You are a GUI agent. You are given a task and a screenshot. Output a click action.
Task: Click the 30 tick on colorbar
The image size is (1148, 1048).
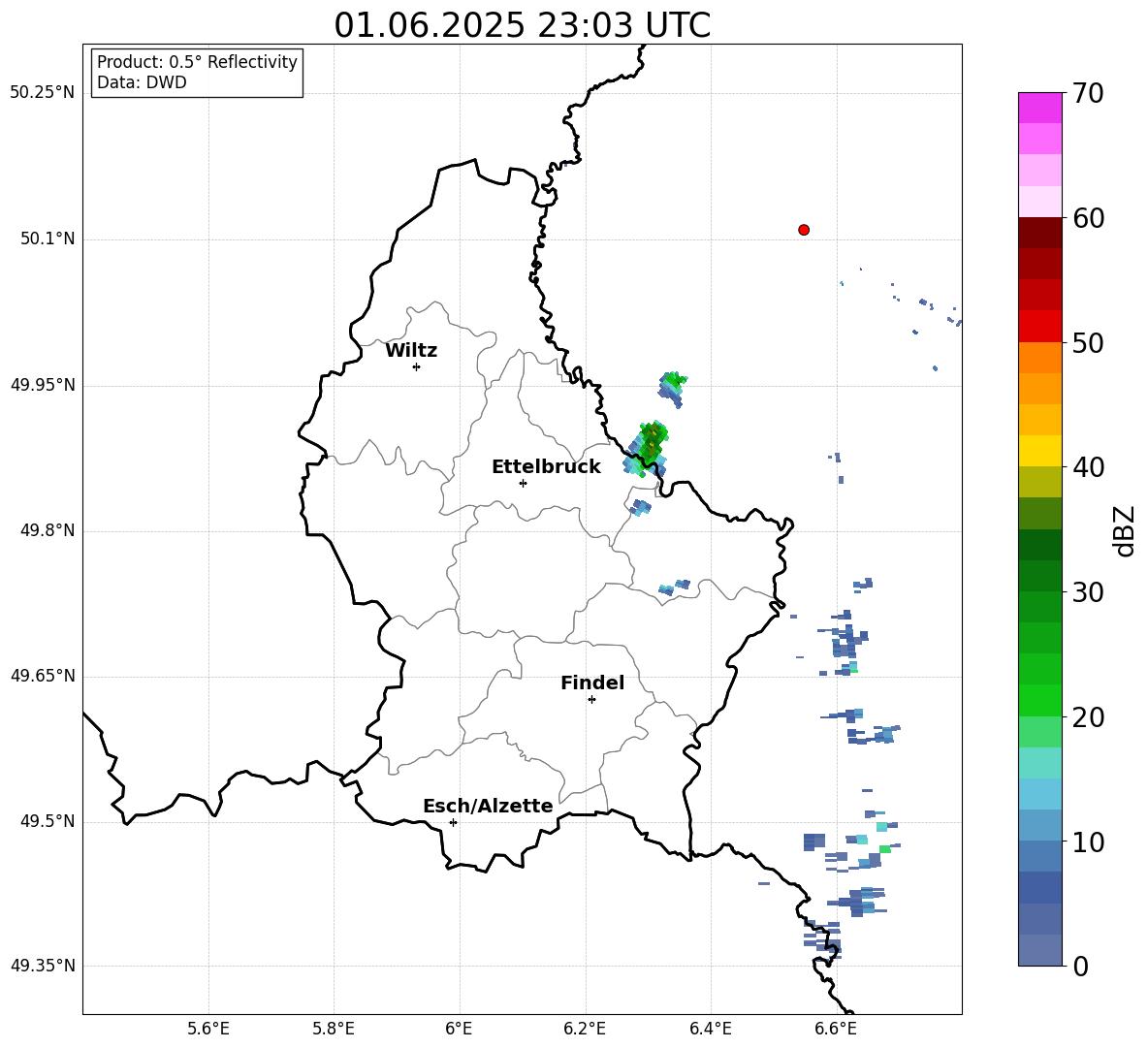pos(1088,592)
